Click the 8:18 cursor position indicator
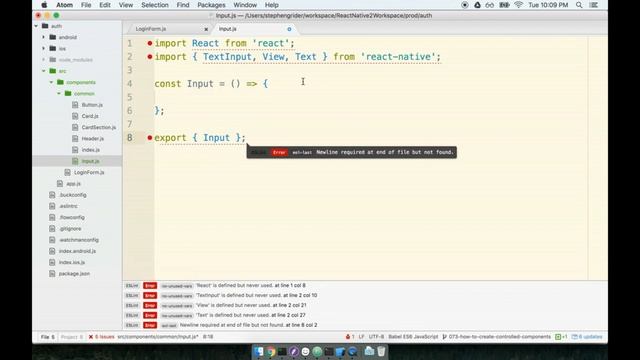This screenshot has width=640, height=360. click(x=208, y=337)
